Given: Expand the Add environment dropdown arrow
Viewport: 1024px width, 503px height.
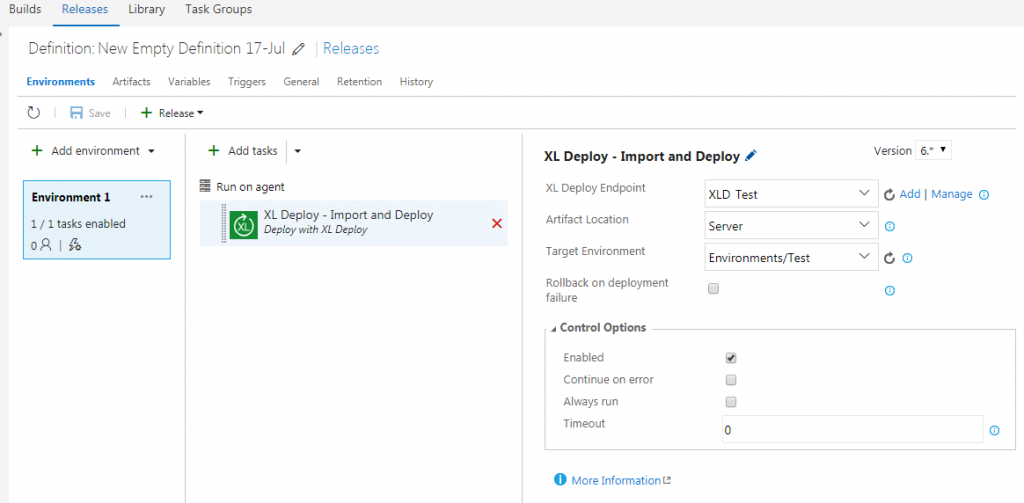Looking at the screenshot, I should [x=152, y=151].
